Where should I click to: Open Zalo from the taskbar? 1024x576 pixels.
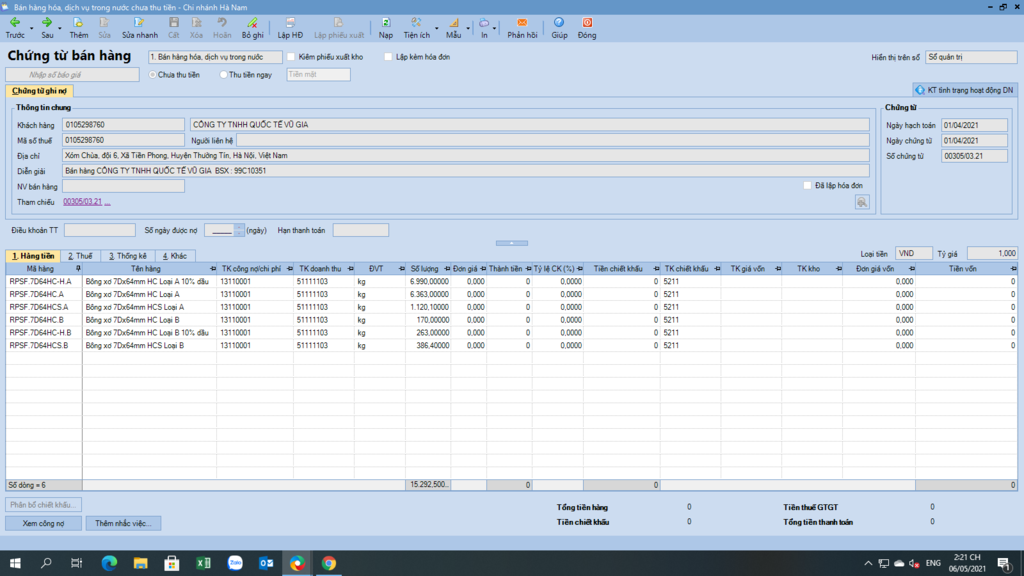pos(234,563)
